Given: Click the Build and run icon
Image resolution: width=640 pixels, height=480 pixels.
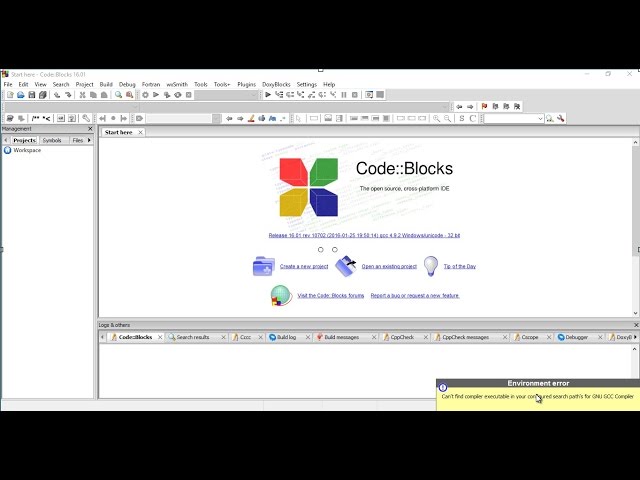Looking at the screenshot, I should click(167, 95).
